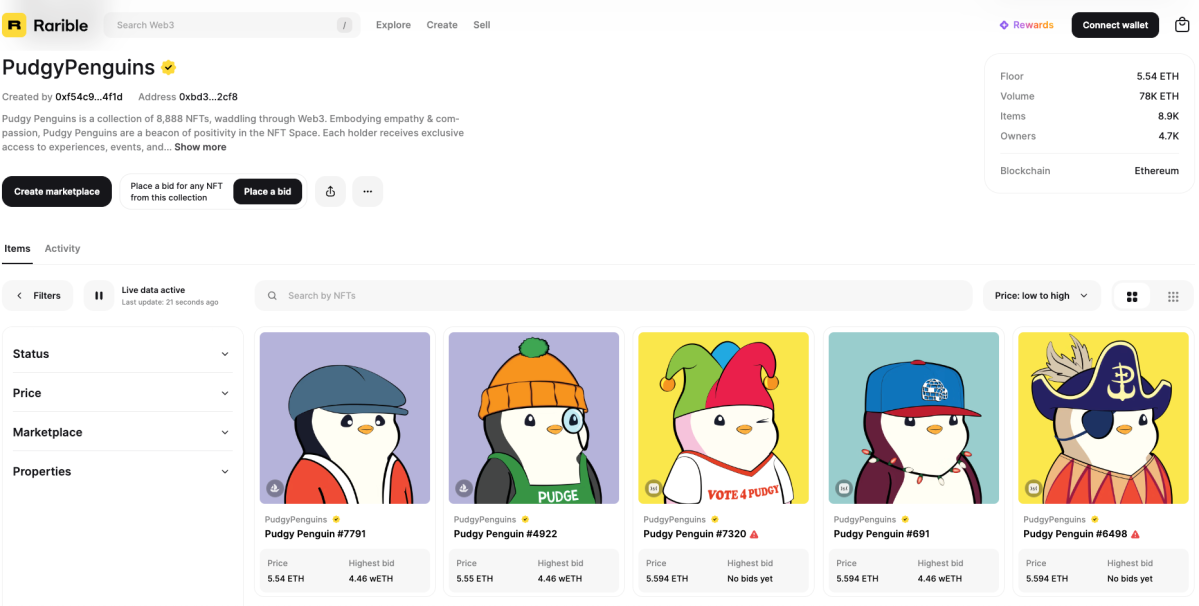Click the slash shortcut key in Web3 search
The height and width of the screenshot is (606, 1199).
[345, 25]
